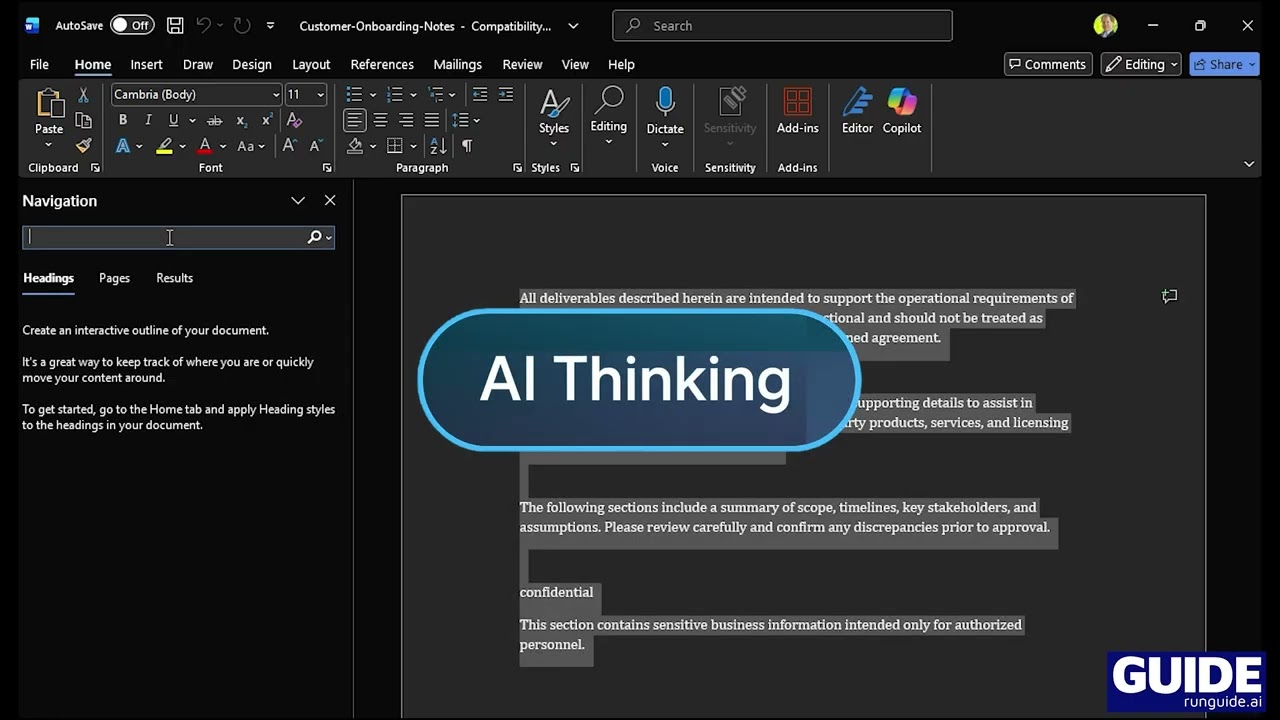Click the comment marker beside the document

[1169, 296]
